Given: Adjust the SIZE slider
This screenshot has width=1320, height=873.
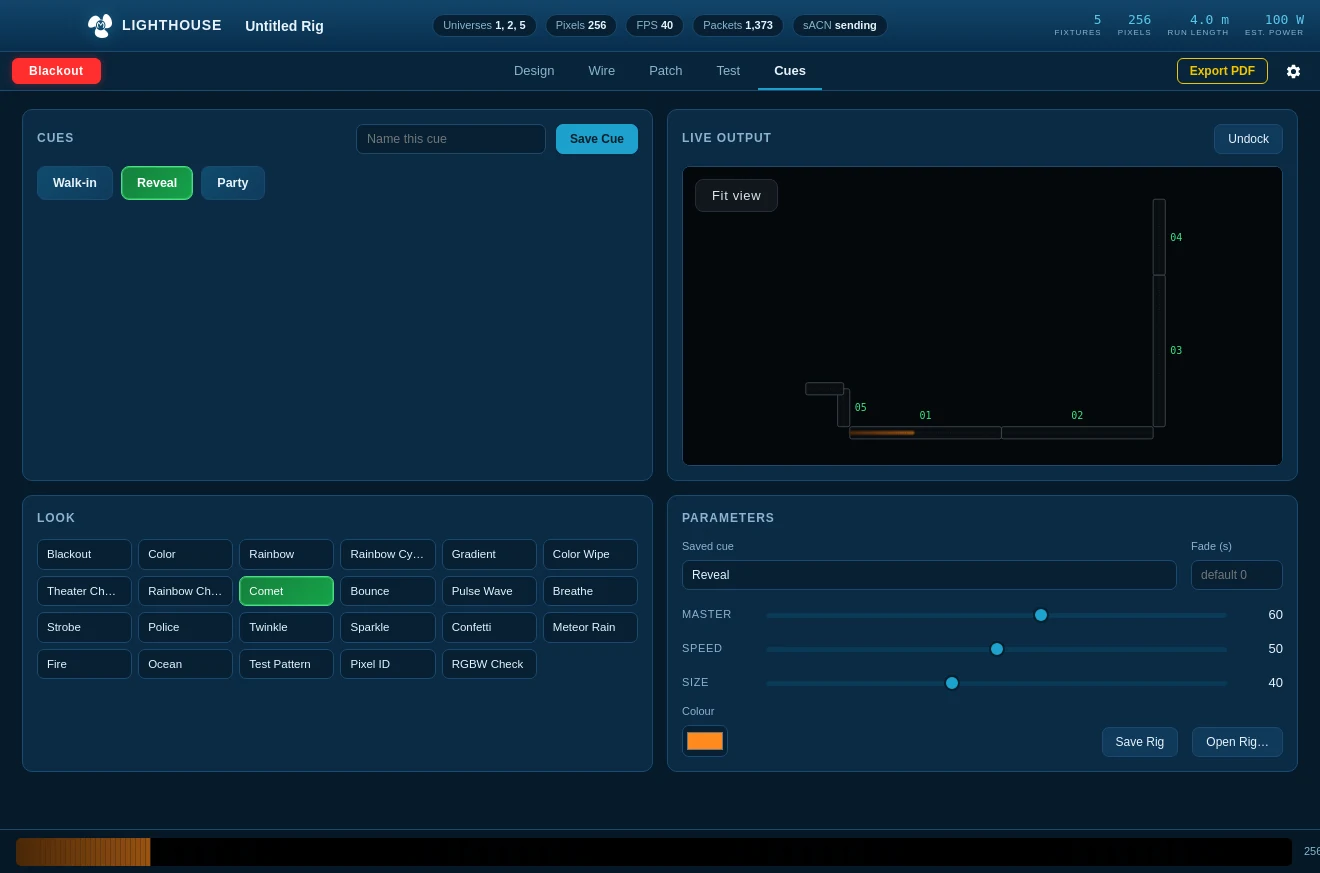Looking at the screenshot, I should [996, 683].
